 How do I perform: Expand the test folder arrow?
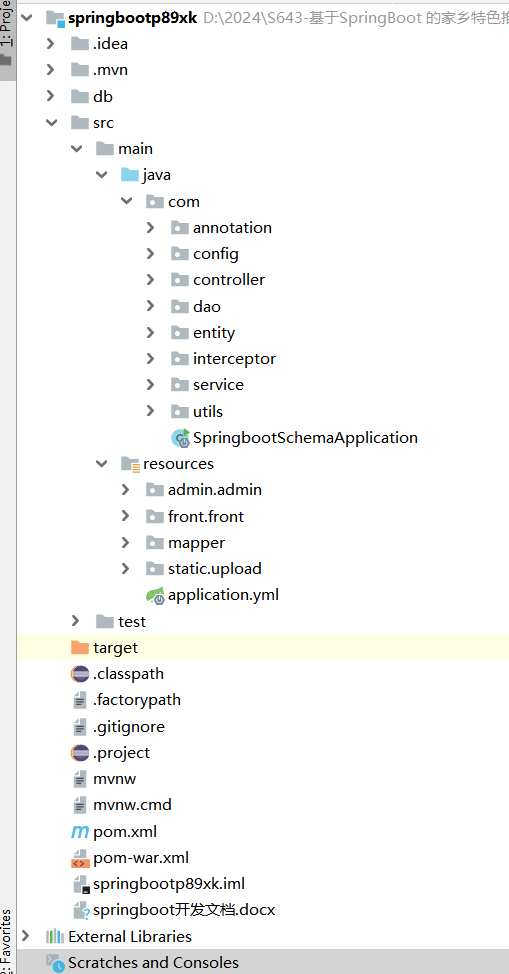point(76,621)
